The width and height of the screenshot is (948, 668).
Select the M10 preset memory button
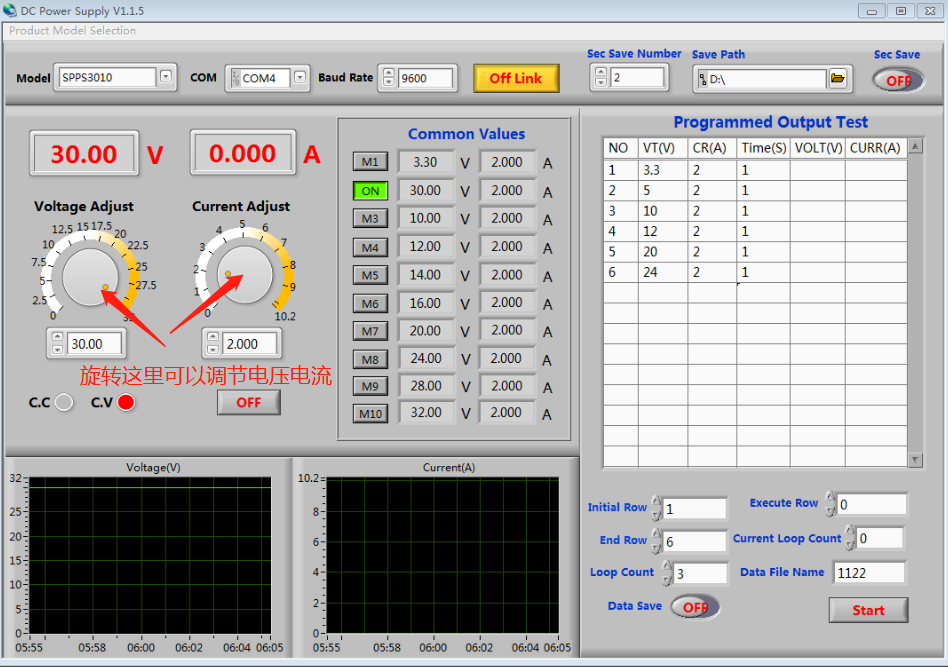(x=370, y=413)
